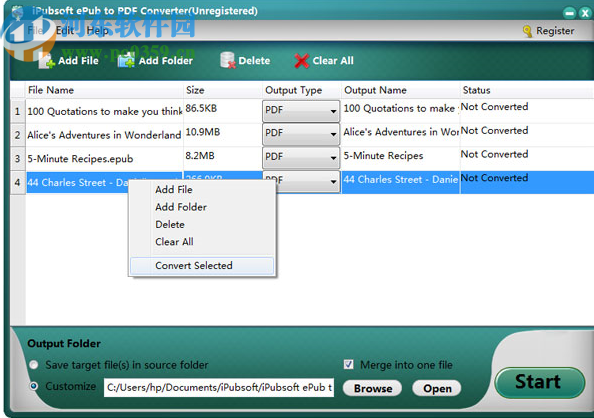Click the Add Folder toolbar icon
The image size is (594, 418).
pyautogui.click(x=126, y=61)
